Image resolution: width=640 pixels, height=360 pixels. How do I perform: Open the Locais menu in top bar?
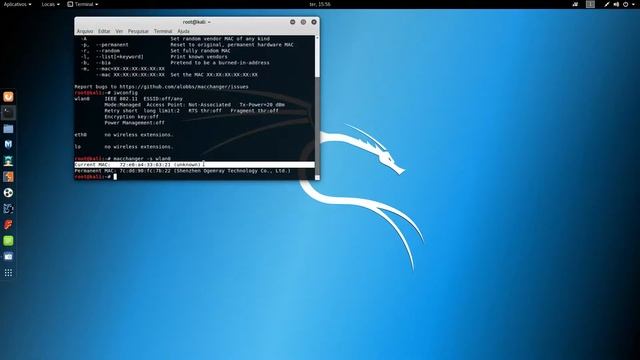[50, 4]
